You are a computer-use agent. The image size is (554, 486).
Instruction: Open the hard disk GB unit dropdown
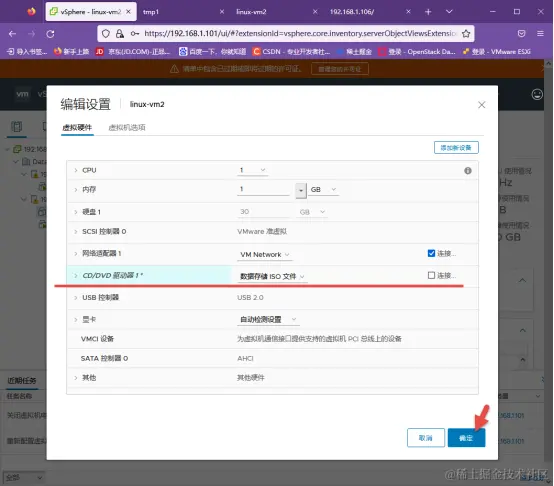pyautogui.click(x=312, y=212)
